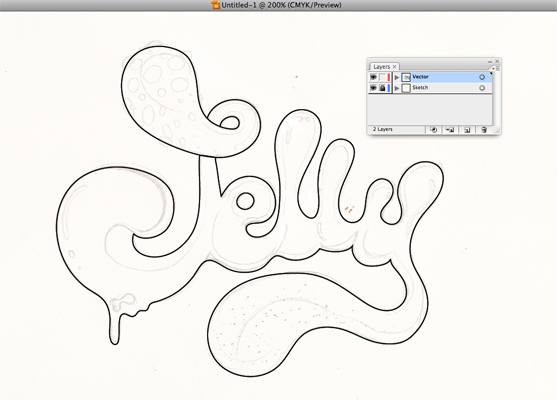Toggle the Vector layer's empty lock box
Image resolution: width=557 pixels, height=400 pixels.
pyautogui.click(x=382, y=77)
